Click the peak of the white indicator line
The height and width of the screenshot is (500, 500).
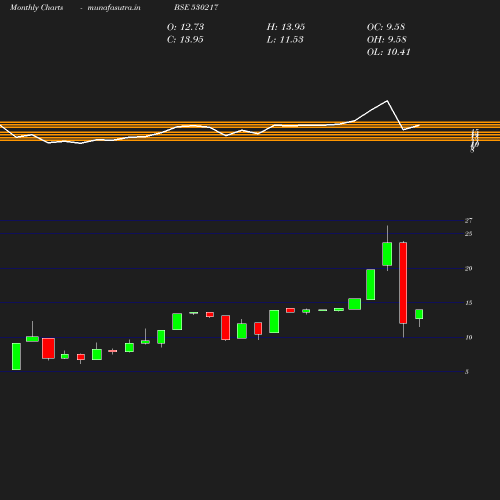click(387, 101)
